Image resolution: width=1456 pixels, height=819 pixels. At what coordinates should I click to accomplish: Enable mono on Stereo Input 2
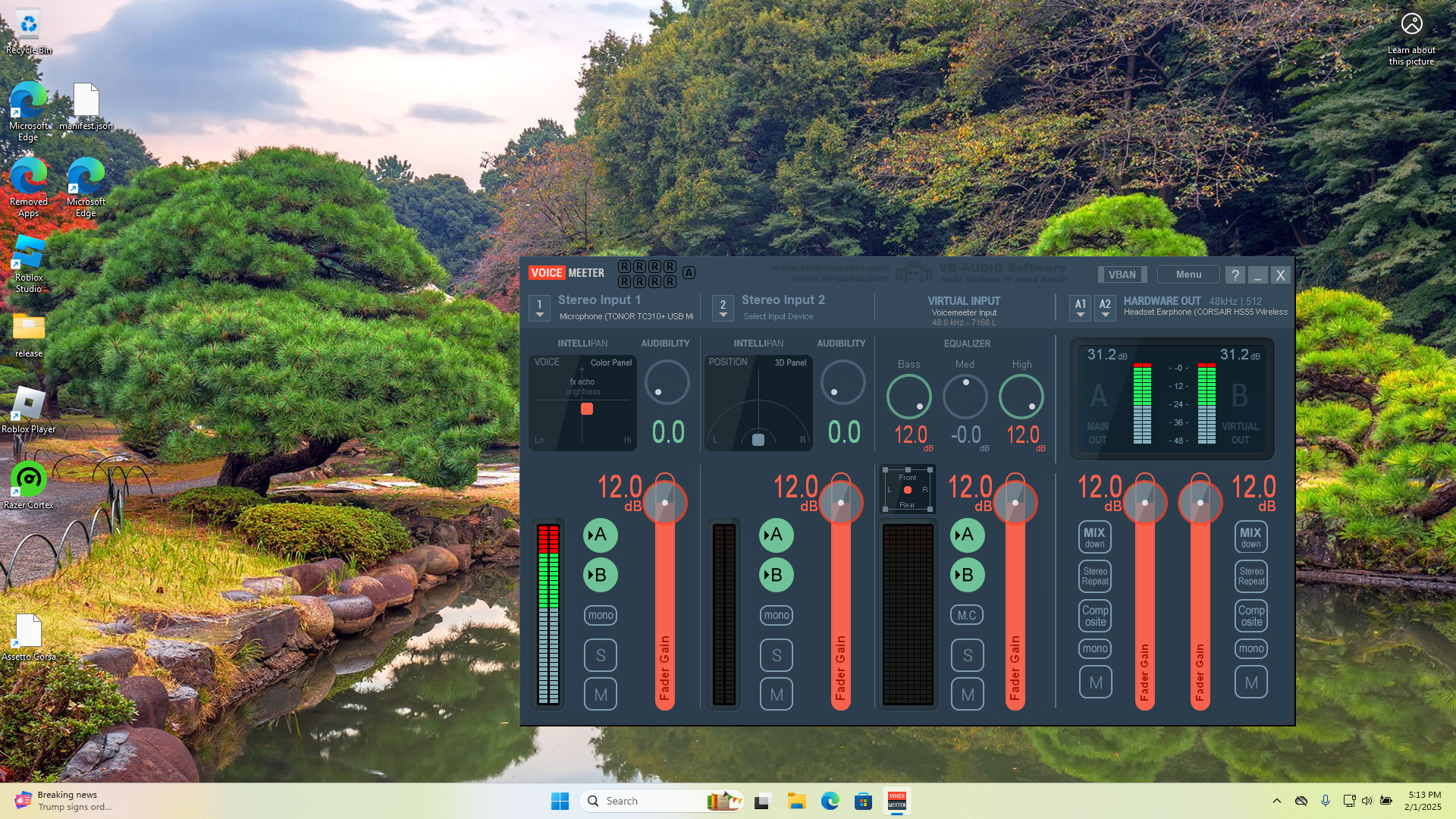tap(777, 616)
